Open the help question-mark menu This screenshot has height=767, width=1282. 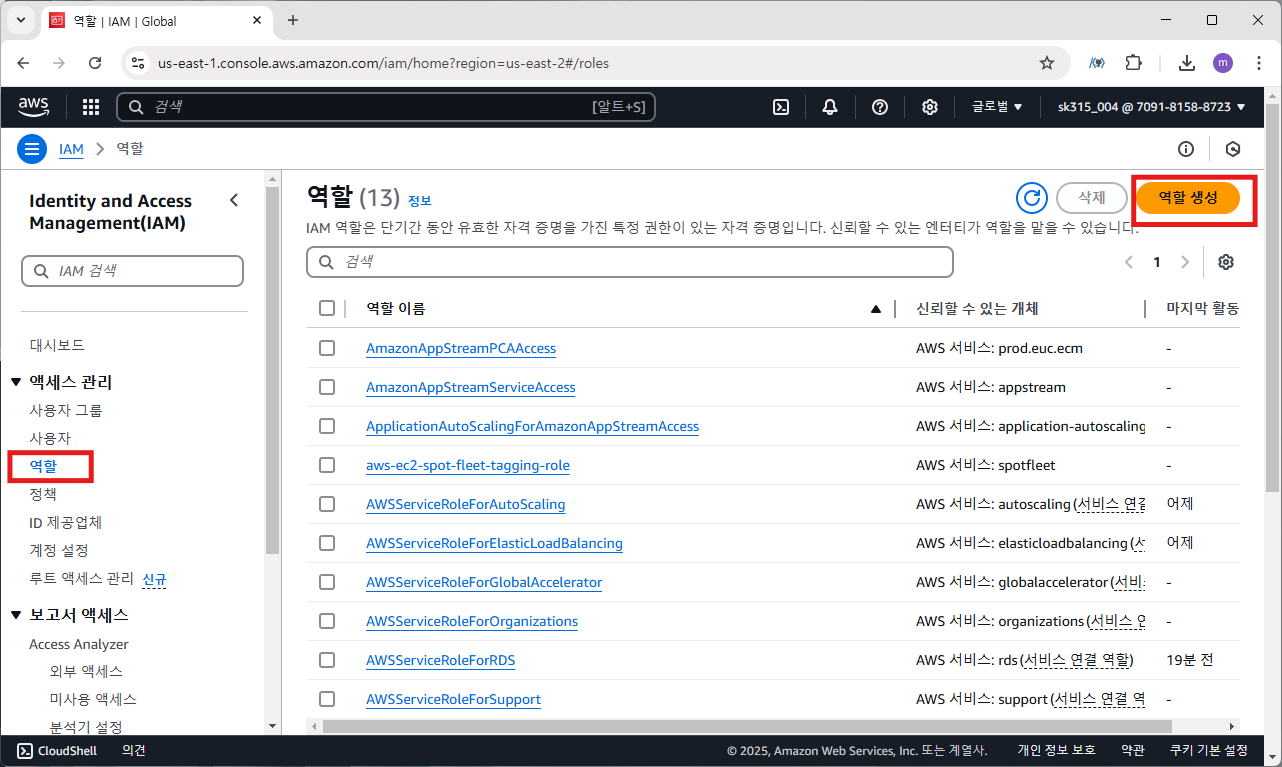(880, 107)
